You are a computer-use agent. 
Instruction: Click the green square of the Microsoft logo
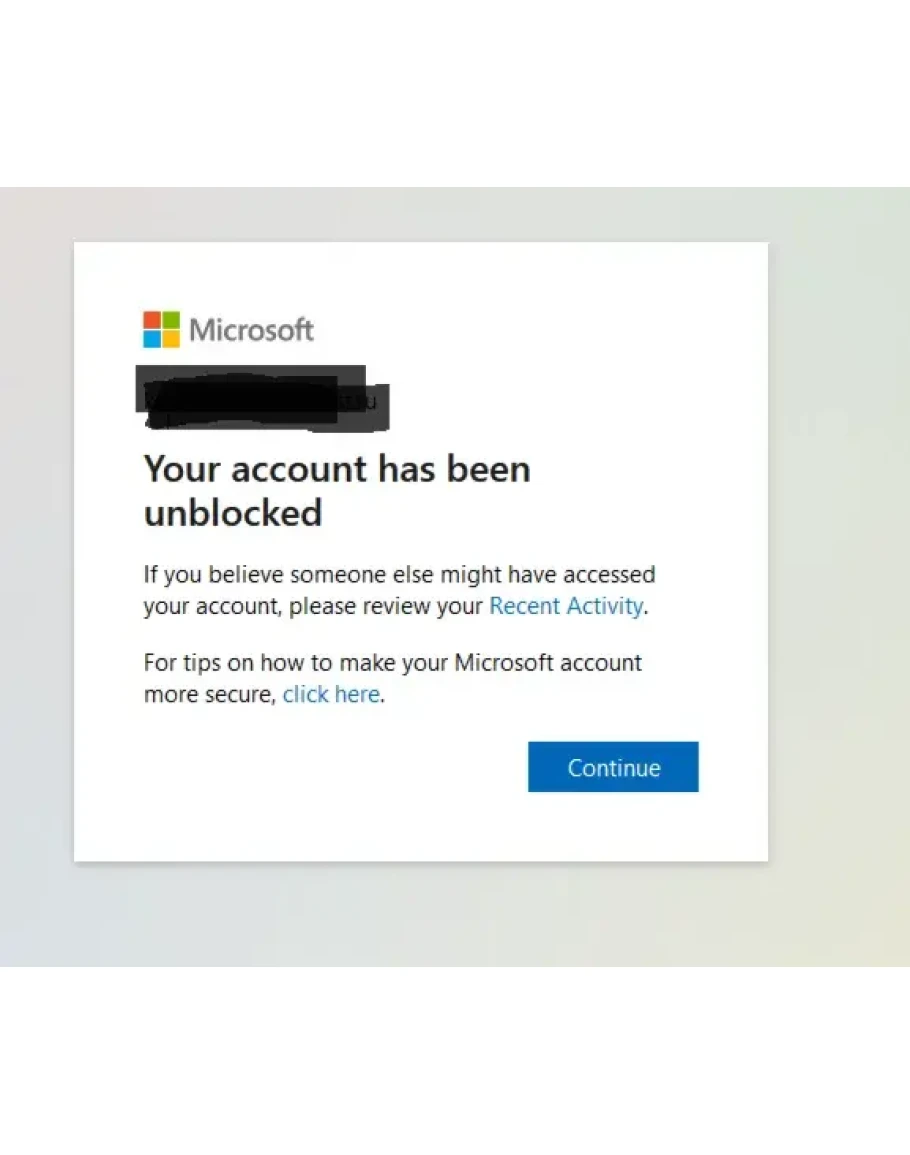click(170, 320)
